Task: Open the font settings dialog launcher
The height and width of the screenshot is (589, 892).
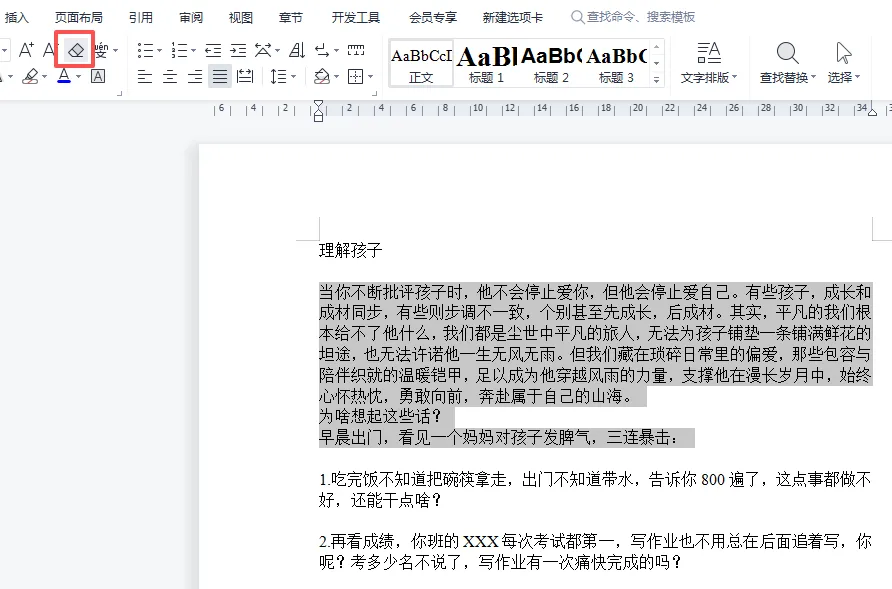Action: tap(119, 93)
